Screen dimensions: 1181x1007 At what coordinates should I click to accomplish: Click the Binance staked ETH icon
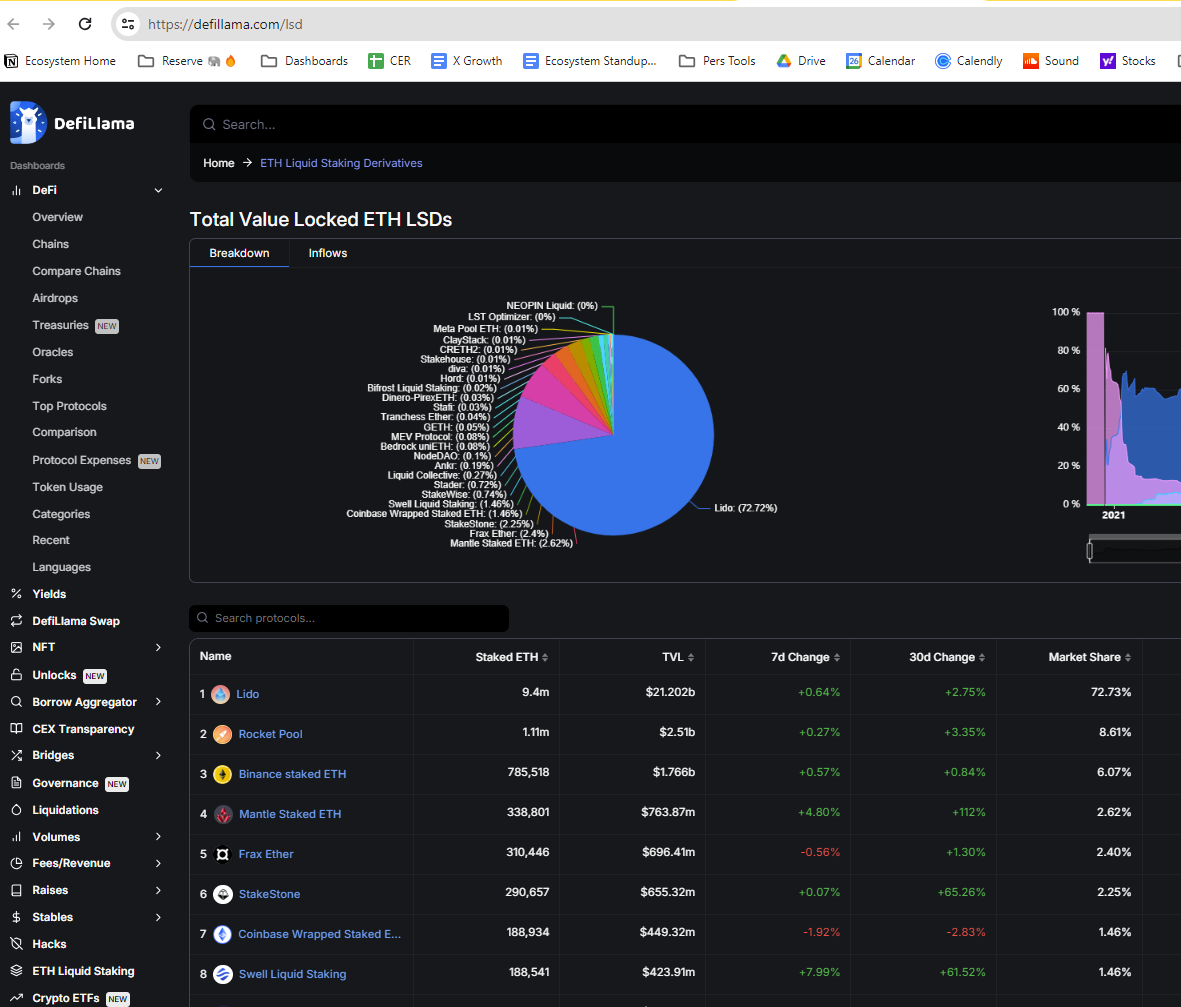[222, 774]
